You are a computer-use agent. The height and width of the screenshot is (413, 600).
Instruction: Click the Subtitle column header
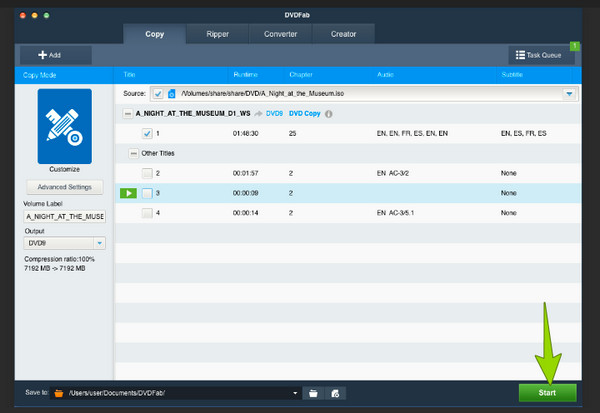[512, 75]
